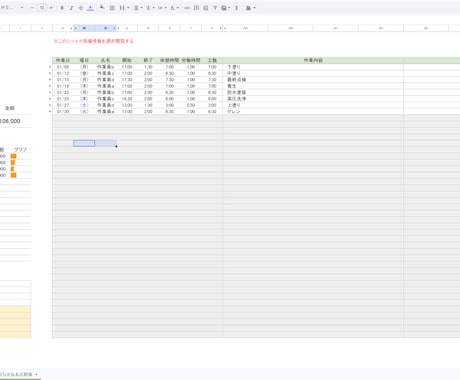Select the 開始 header cell
The height and width of the screenshot is (380, 460).
point(127,60)
